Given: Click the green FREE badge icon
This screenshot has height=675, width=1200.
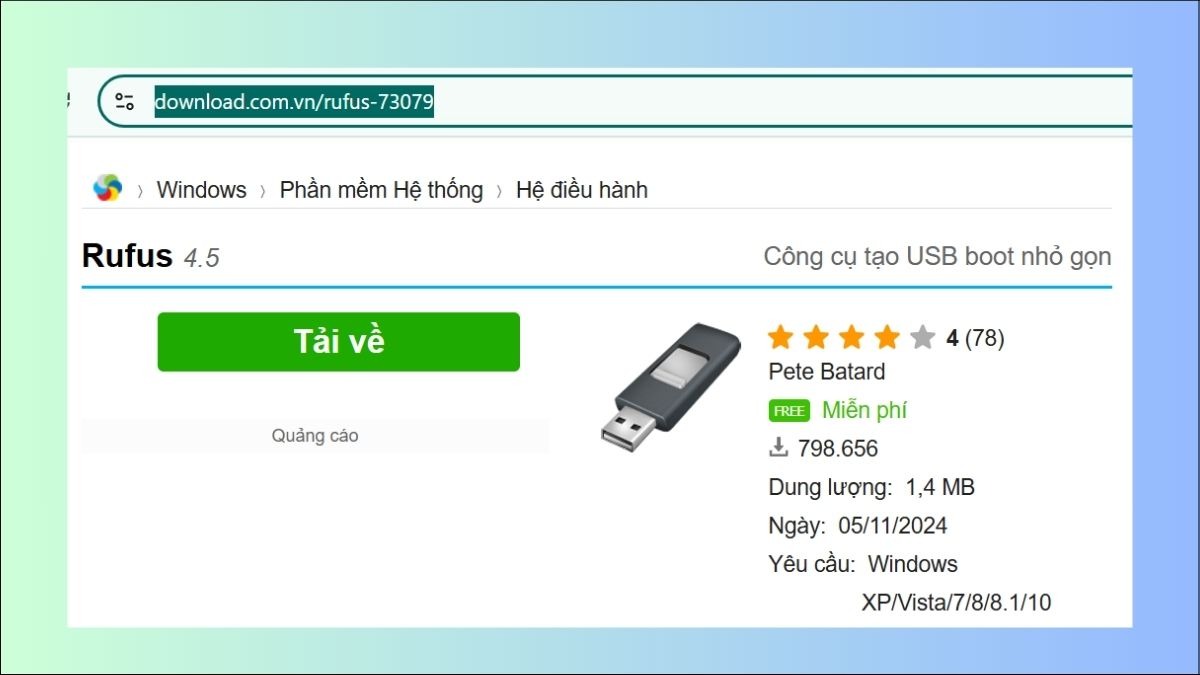Looking at the screenshot, I should [x=789, y=411].
